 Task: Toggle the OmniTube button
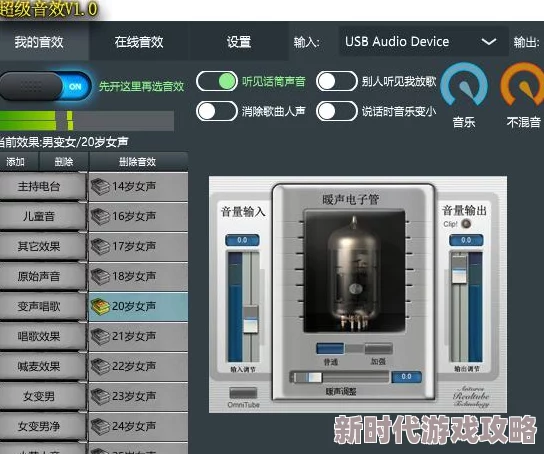[243, 393]
